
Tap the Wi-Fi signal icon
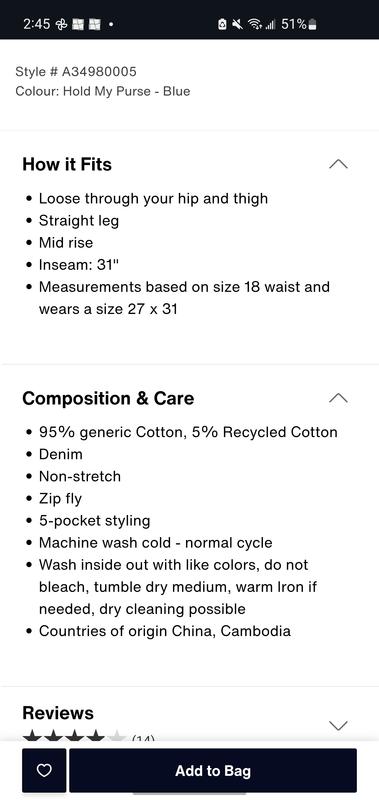pyautogui.click(x=252, y=24)
